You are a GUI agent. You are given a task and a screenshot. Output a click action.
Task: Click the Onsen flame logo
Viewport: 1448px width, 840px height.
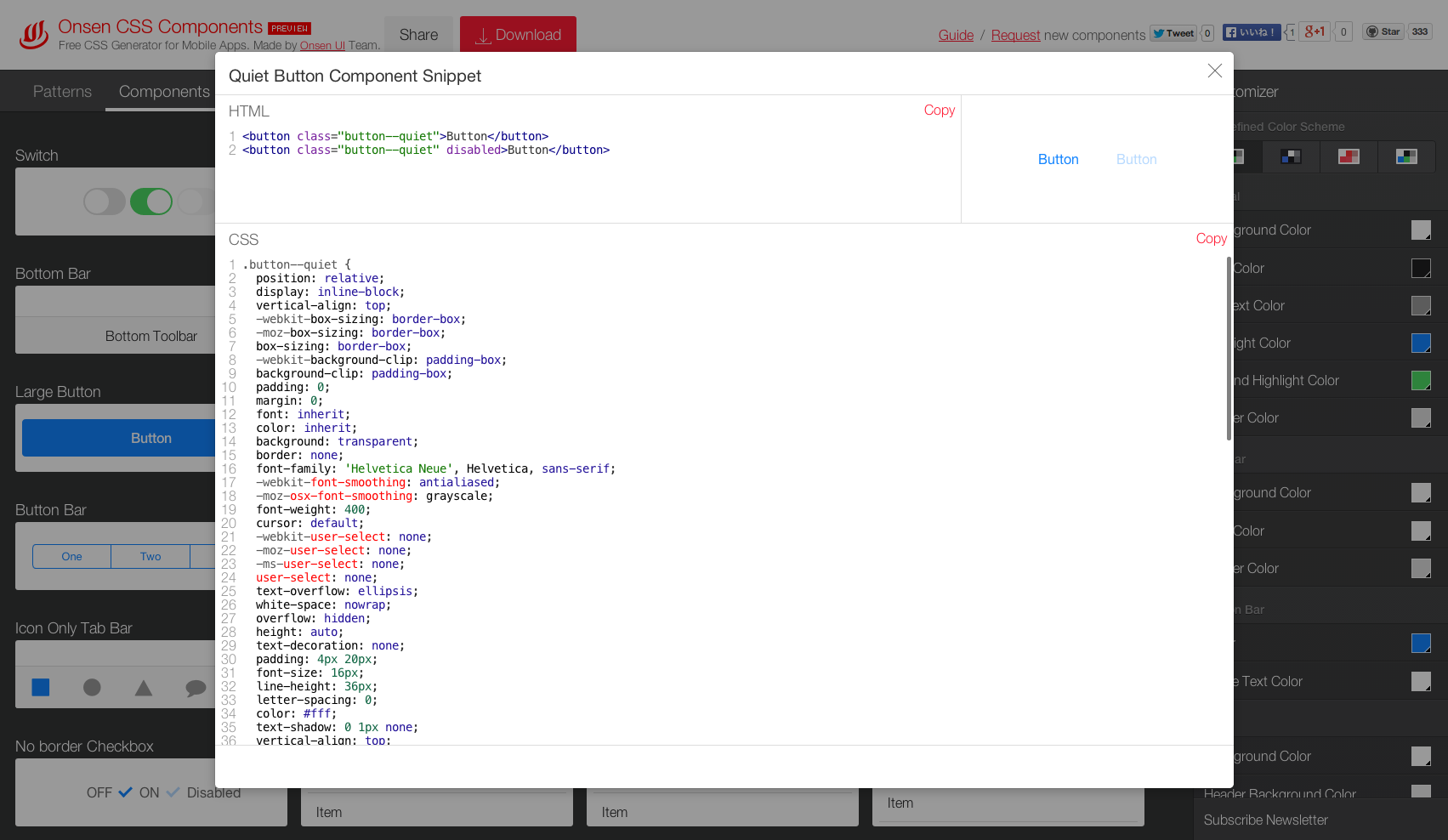pos(34,35)
